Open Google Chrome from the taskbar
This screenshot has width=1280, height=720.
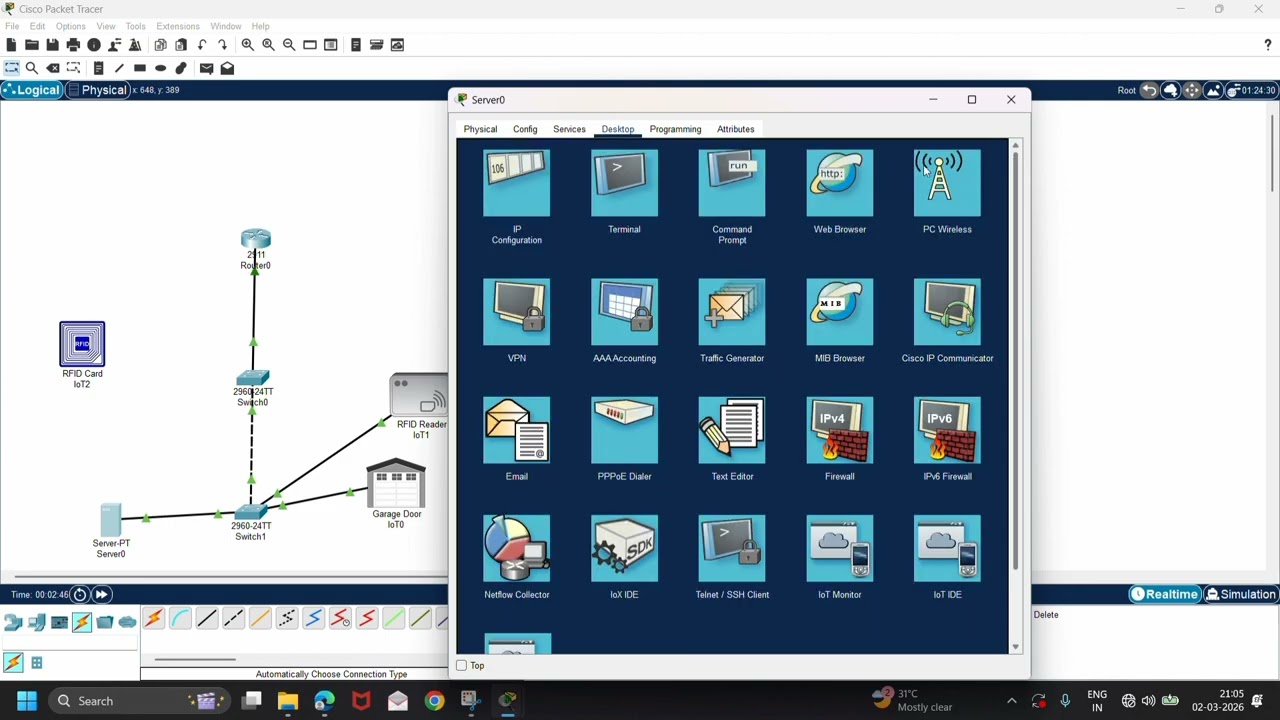(434, 701)
